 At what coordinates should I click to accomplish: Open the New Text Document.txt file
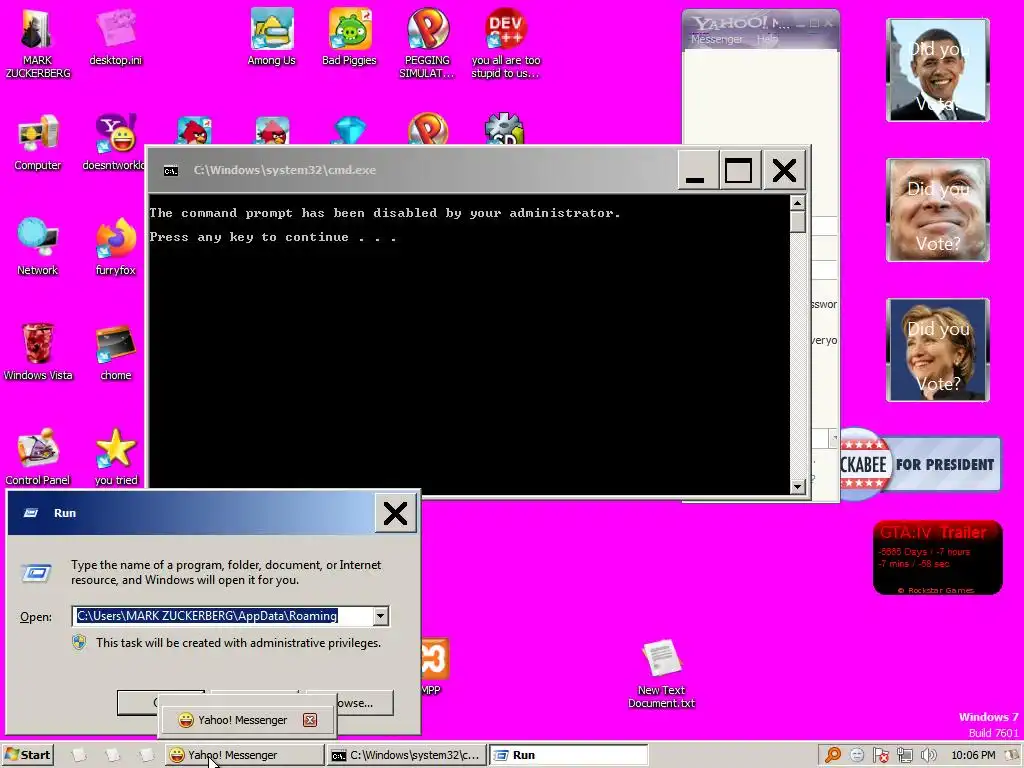[662, 674]
